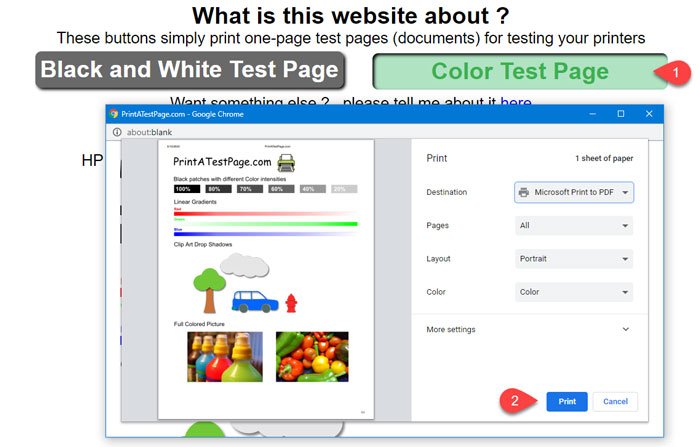Click the green Color Test Page button
Screen dimensions: 700x447
point(519,72)
